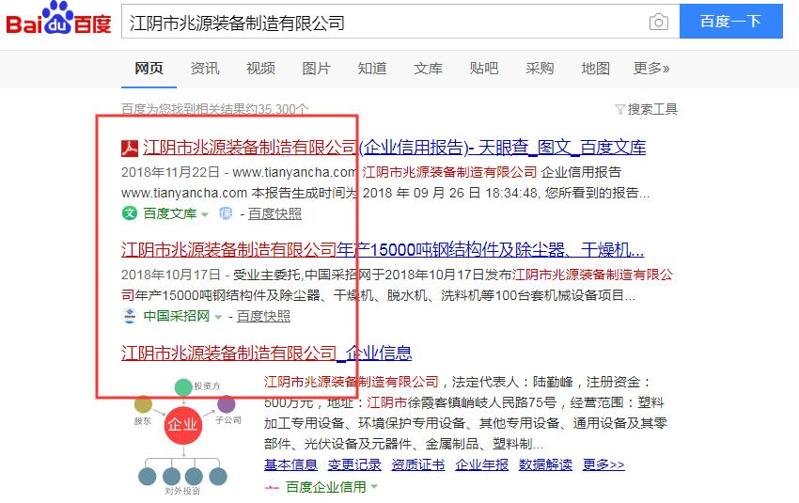799x503 pixels.
Task: Click the PDF icon beside first result
Action: (129, 148)
